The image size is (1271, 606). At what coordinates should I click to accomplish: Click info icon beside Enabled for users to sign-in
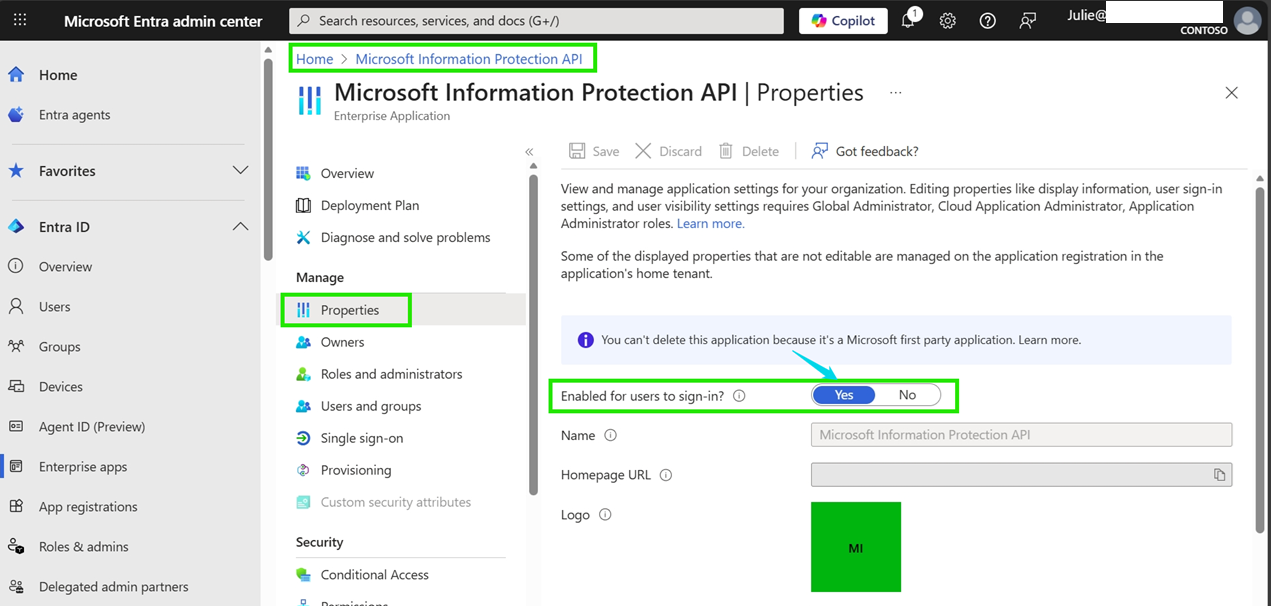tap(739, 395)
